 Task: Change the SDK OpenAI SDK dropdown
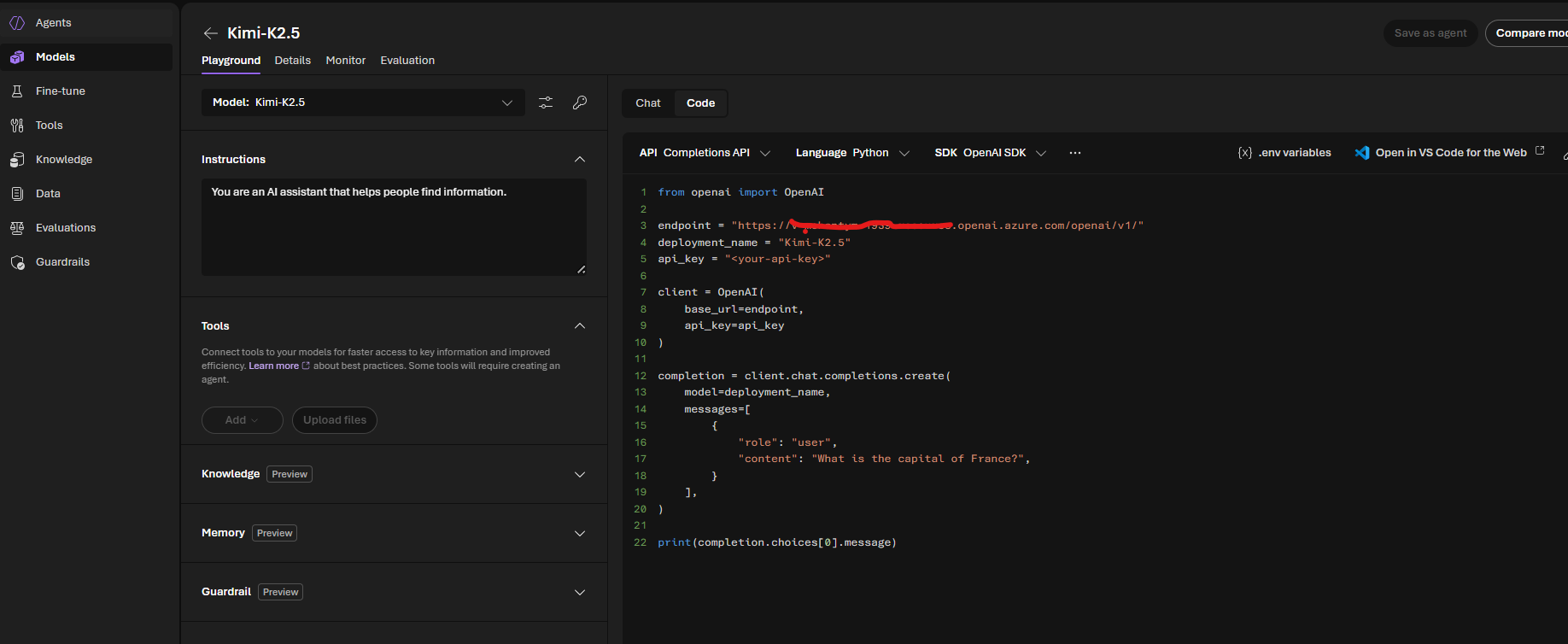[990, 153]
